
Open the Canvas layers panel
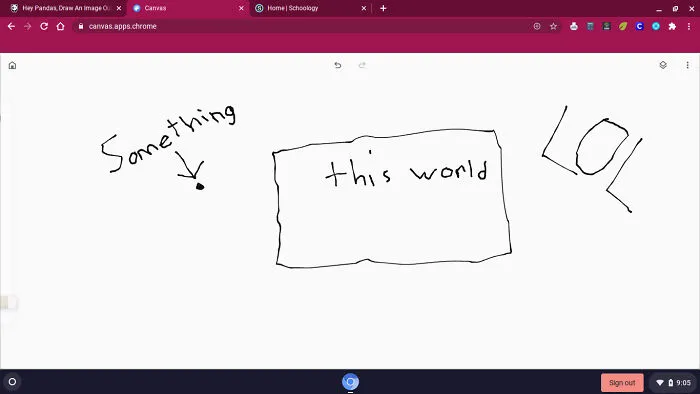(x=663, y=65)
